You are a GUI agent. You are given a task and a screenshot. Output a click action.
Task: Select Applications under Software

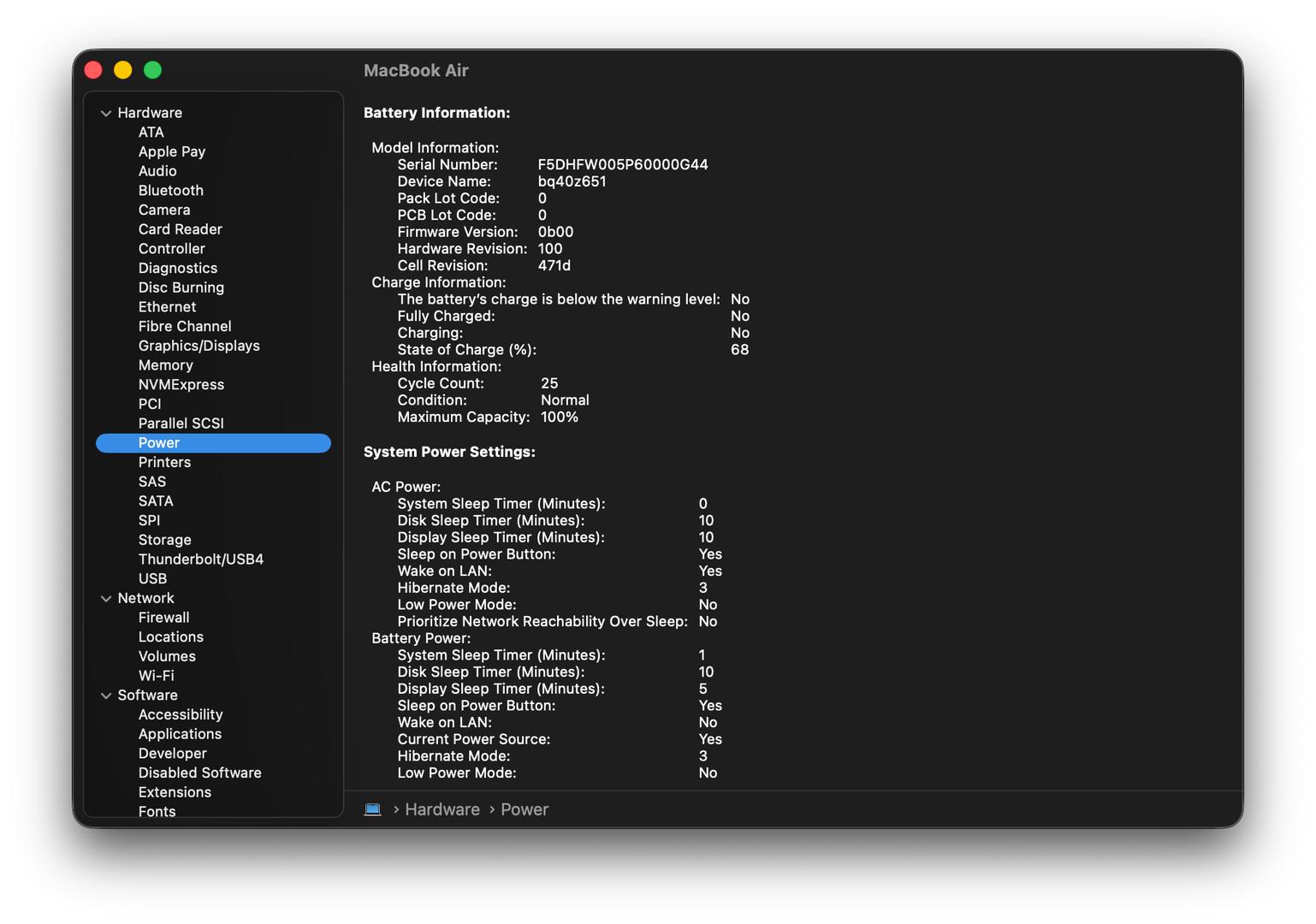pyautogui.click(x=180, y=734)
